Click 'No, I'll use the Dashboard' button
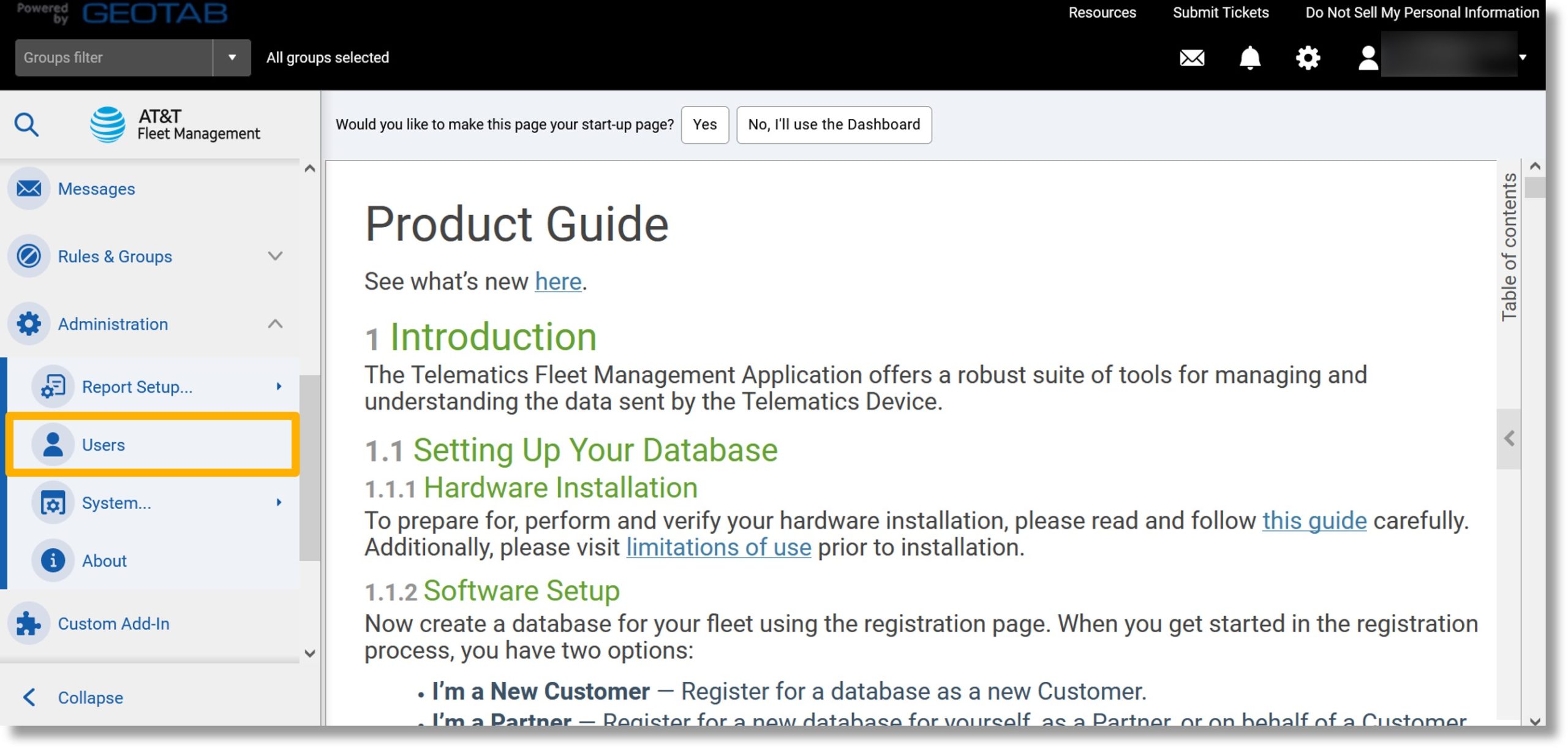 [834, 124]
